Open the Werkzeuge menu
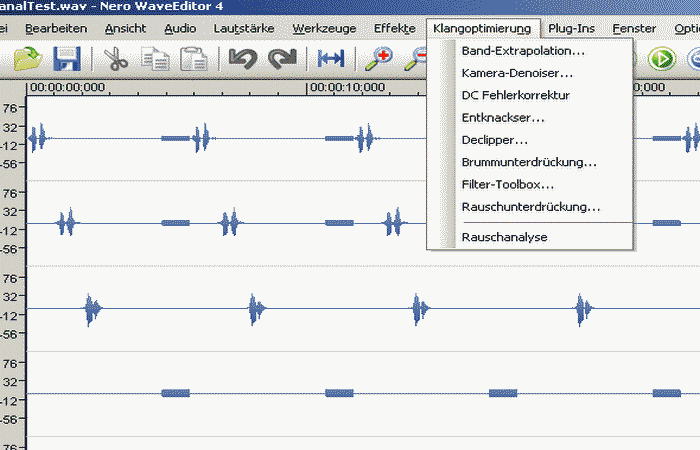 [x=321, y=28]
